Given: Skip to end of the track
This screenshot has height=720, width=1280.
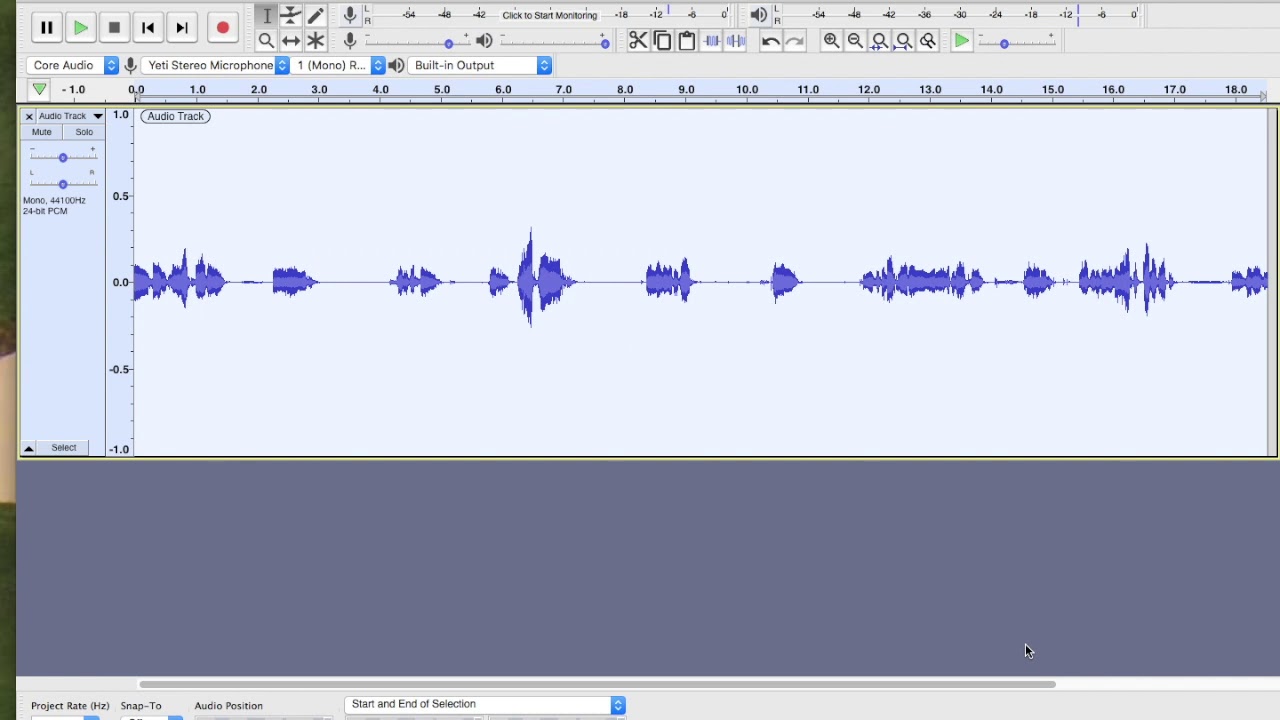Looking at the screenshot, I should [182, 28].
